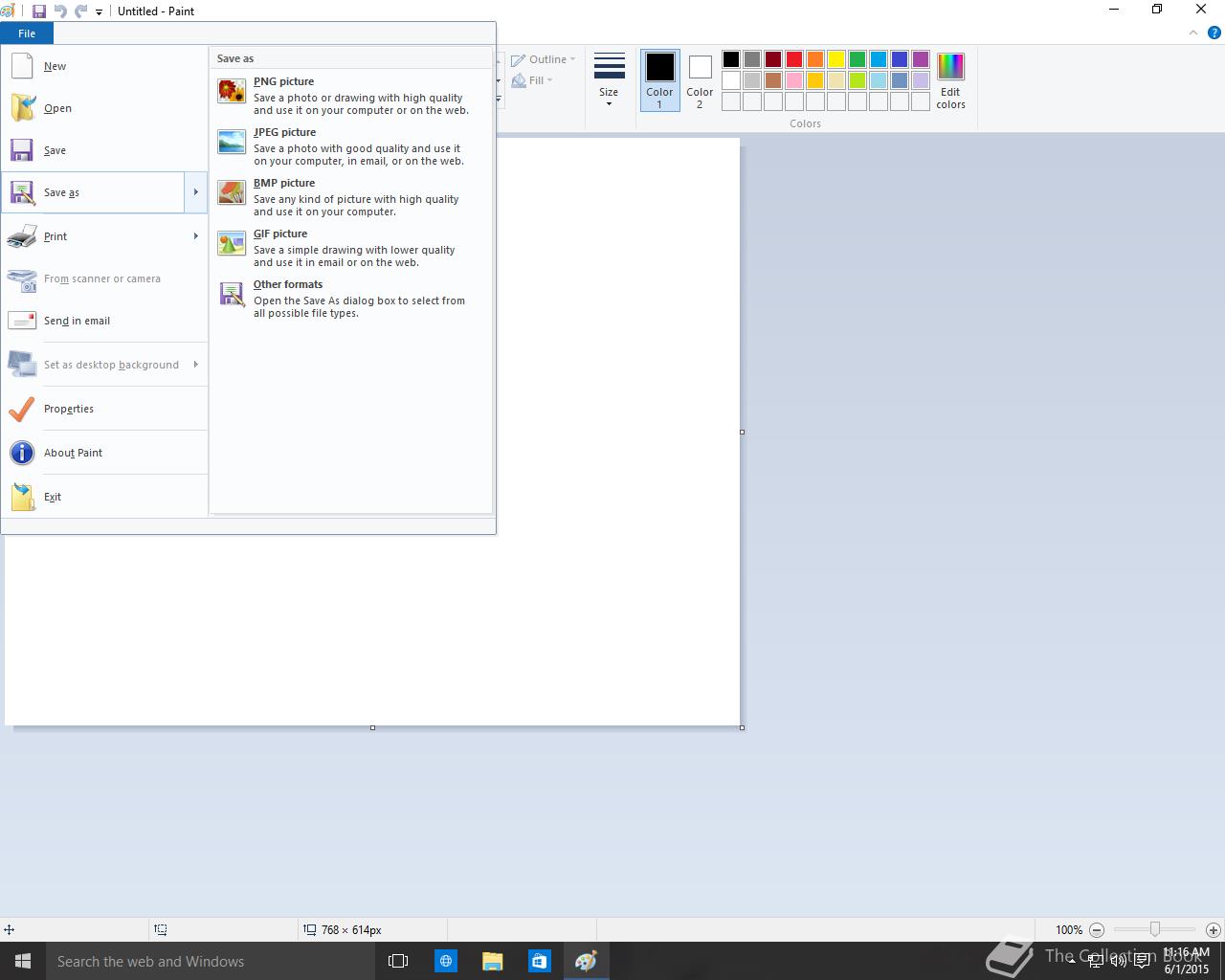Image resolution: width=1225 pixels, height=980 pixels.
Task: Click the Exit icon
Action: coord(22,497)
